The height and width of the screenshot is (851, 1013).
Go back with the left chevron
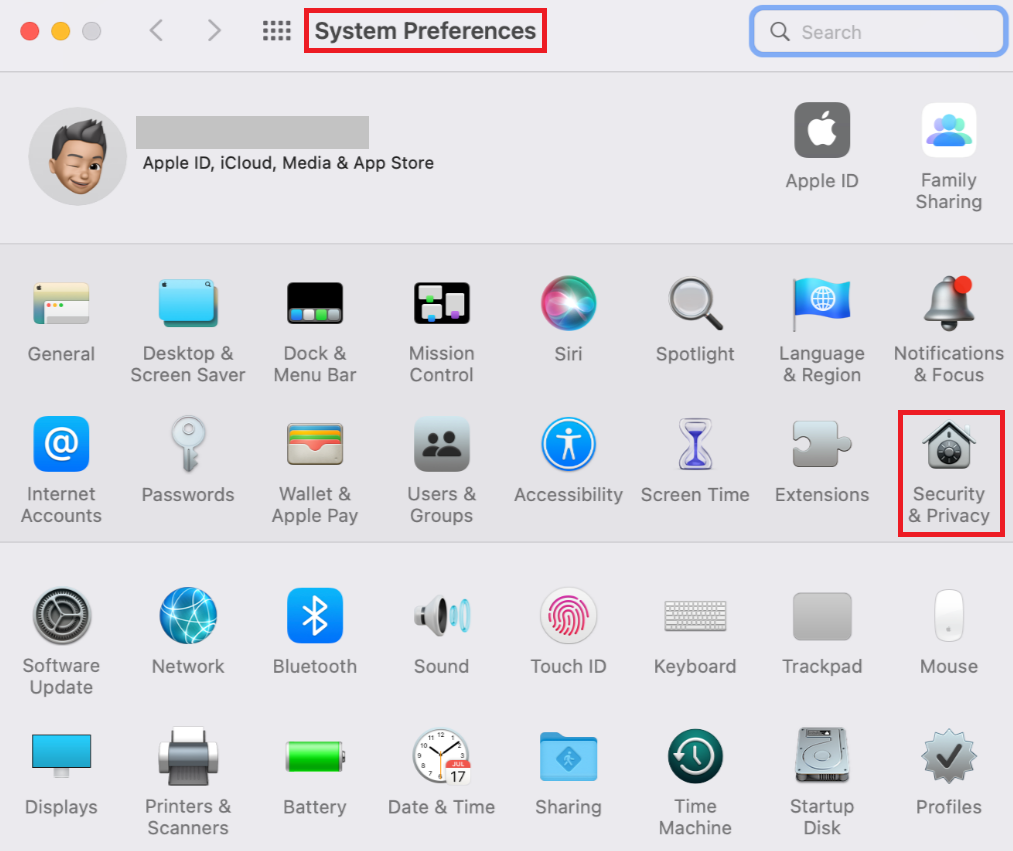point(156,31)
